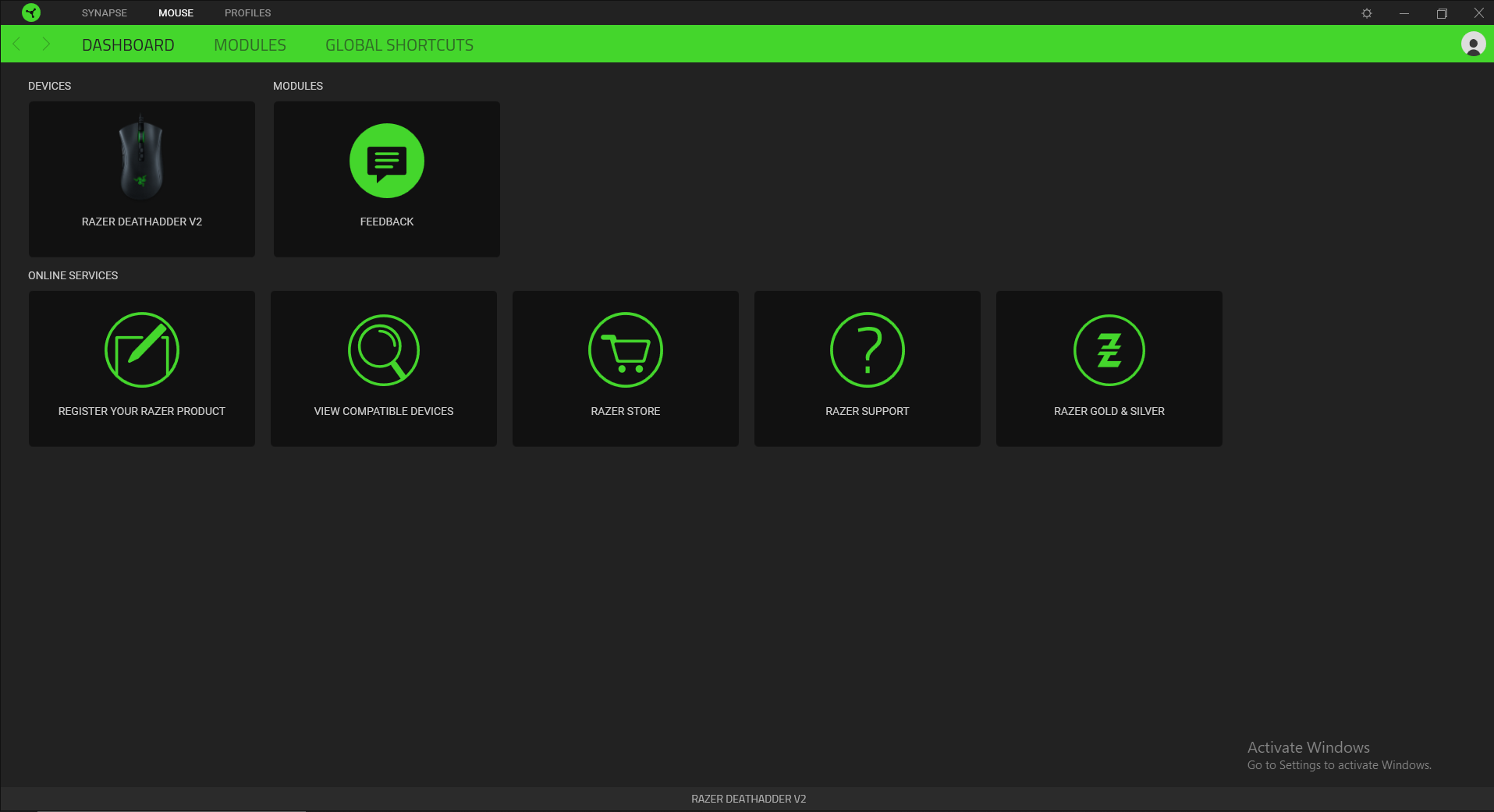1494x812 pixels.
Task: Close the Razer Synapse window
Action: pyautogui.click(x=1478, y=13)
